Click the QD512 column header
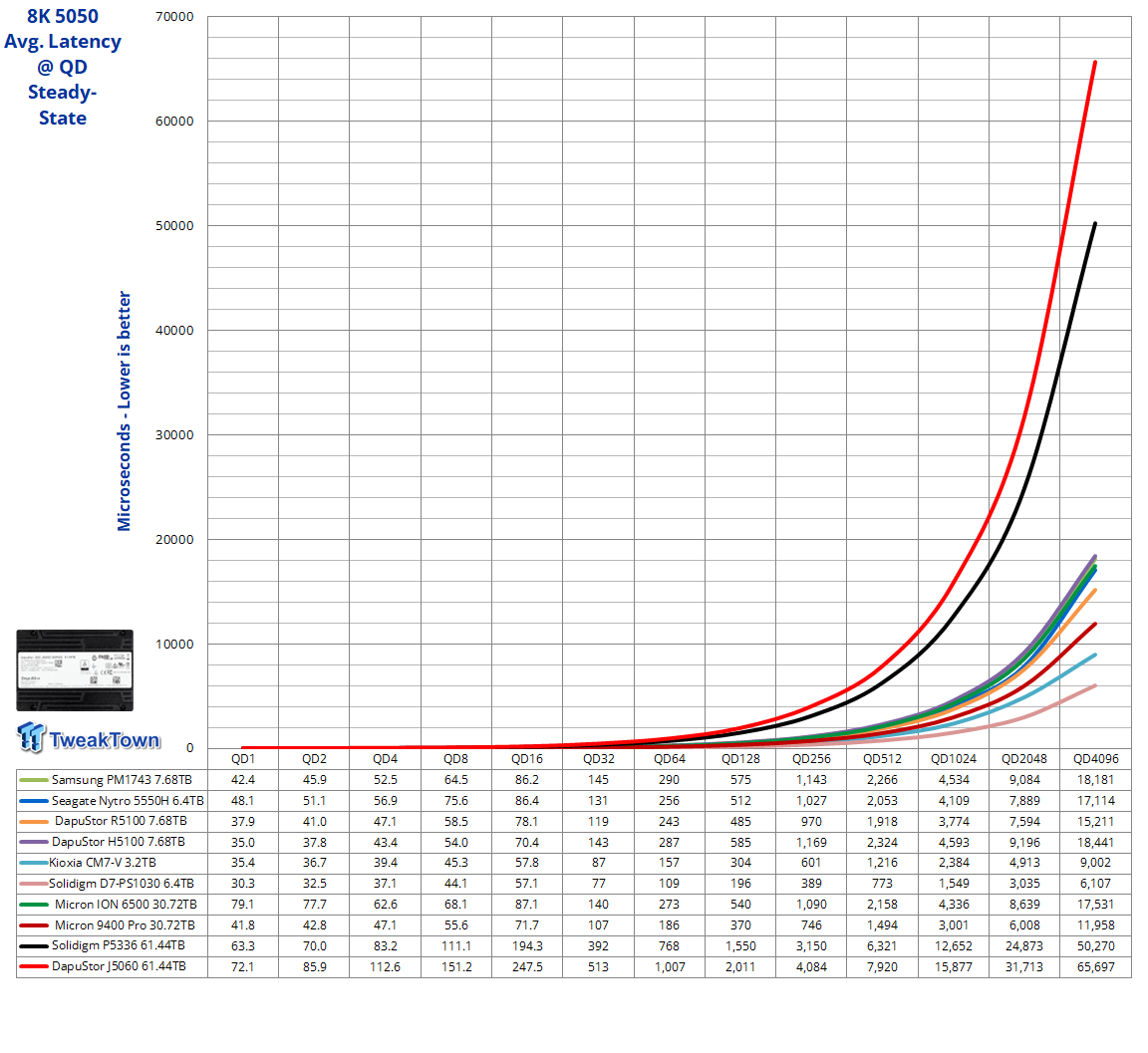The height and width of the screenshot is (1053, 1148). tap(882, 759)
